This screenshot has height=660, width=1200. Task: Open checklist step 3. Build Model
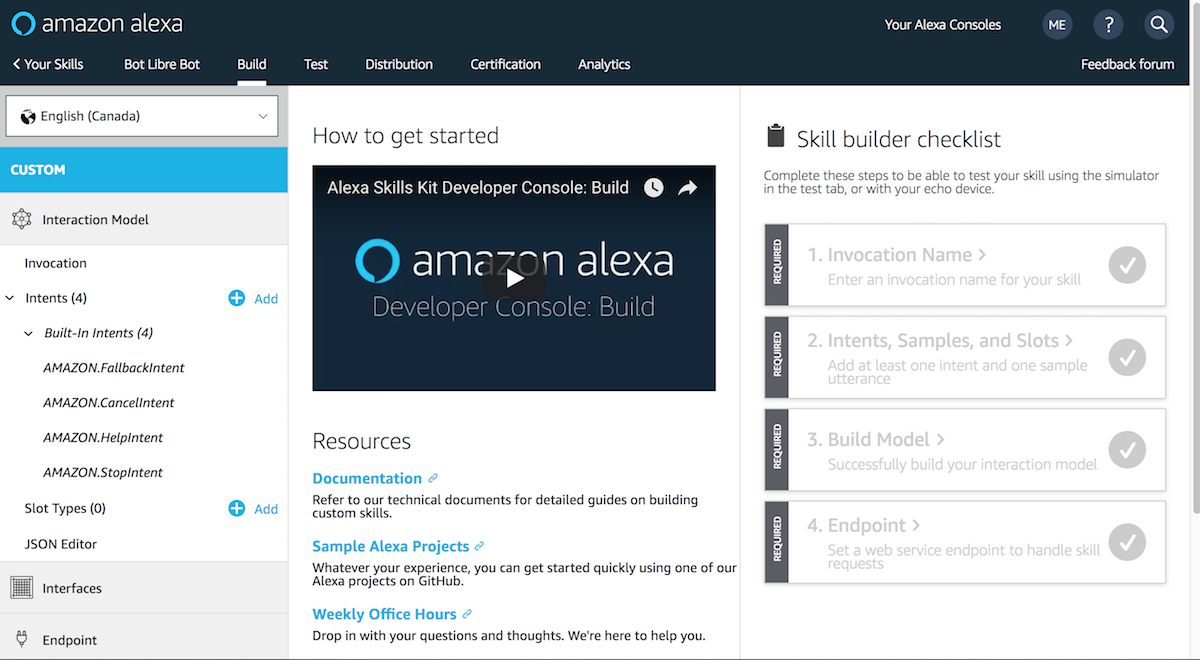[876, 439]
